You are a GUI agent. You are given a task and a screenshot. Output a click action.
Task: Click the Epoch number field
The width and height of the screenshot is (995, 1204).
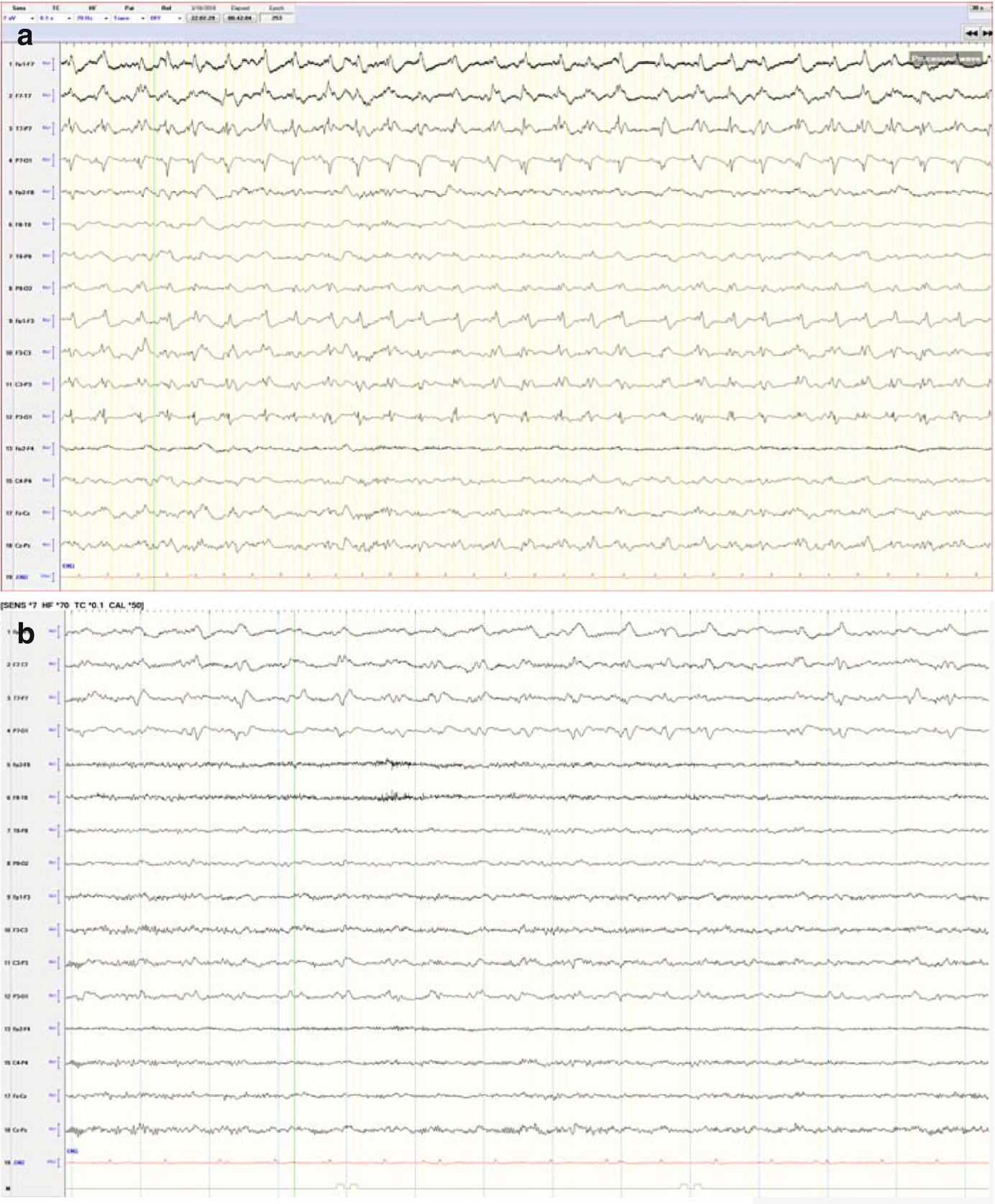point(277,18)
